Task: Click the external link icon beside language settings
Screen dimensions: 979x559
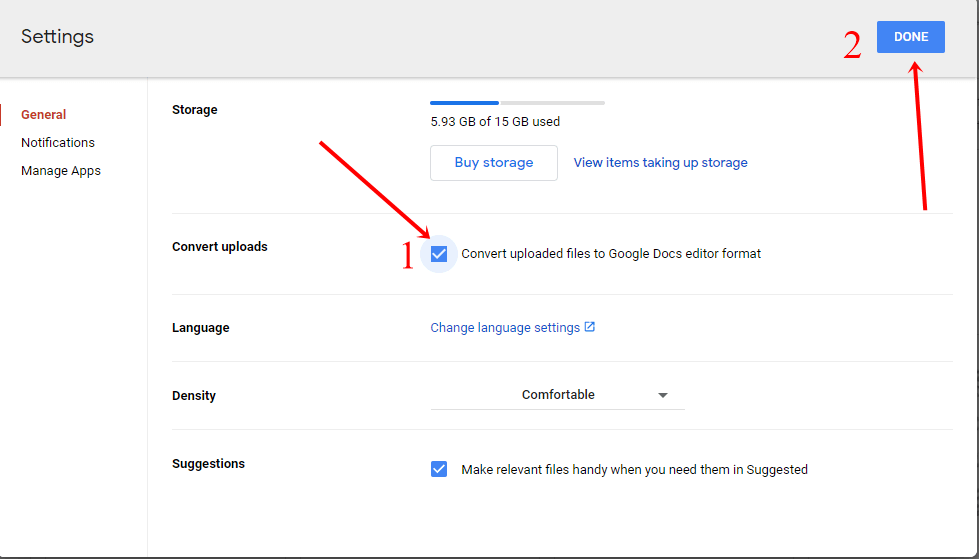Action: coord(589,327)
